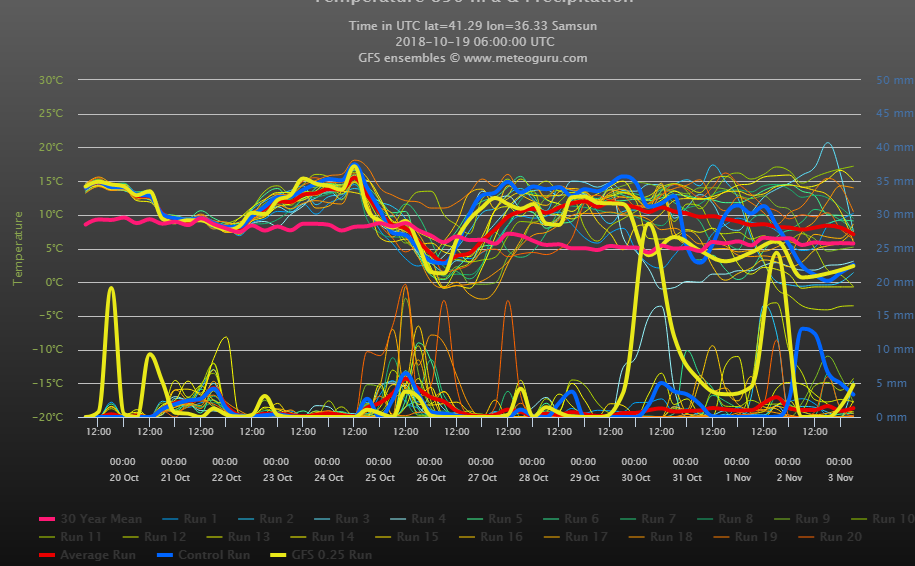915x566 pixels.
Task: Click the 20°C axis label
Action: [x=51, y=147]
